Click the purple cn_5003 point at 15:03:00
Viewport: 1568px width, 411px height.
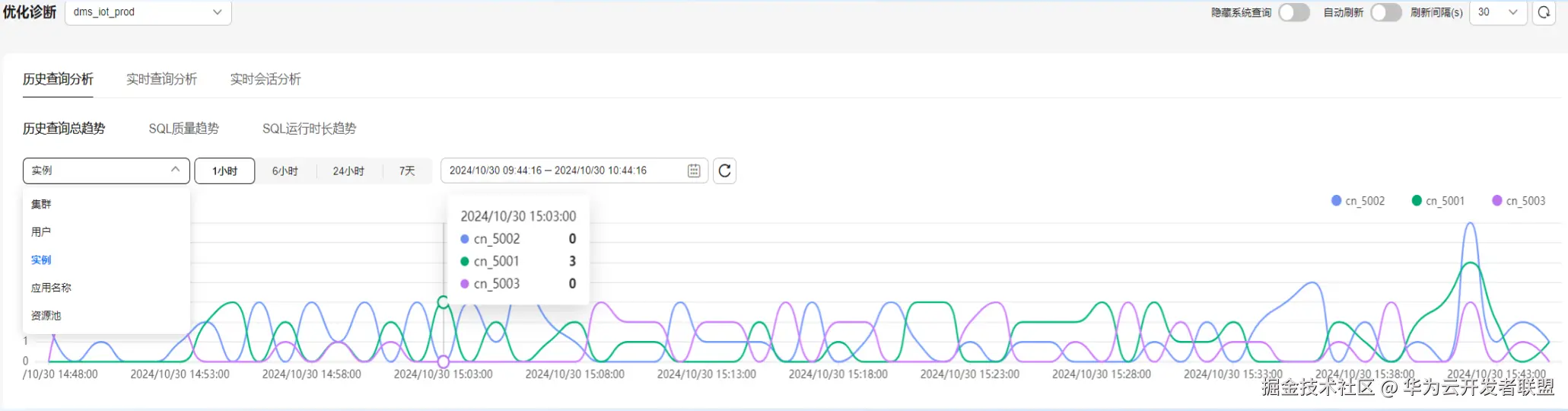[x=444, y=362]
